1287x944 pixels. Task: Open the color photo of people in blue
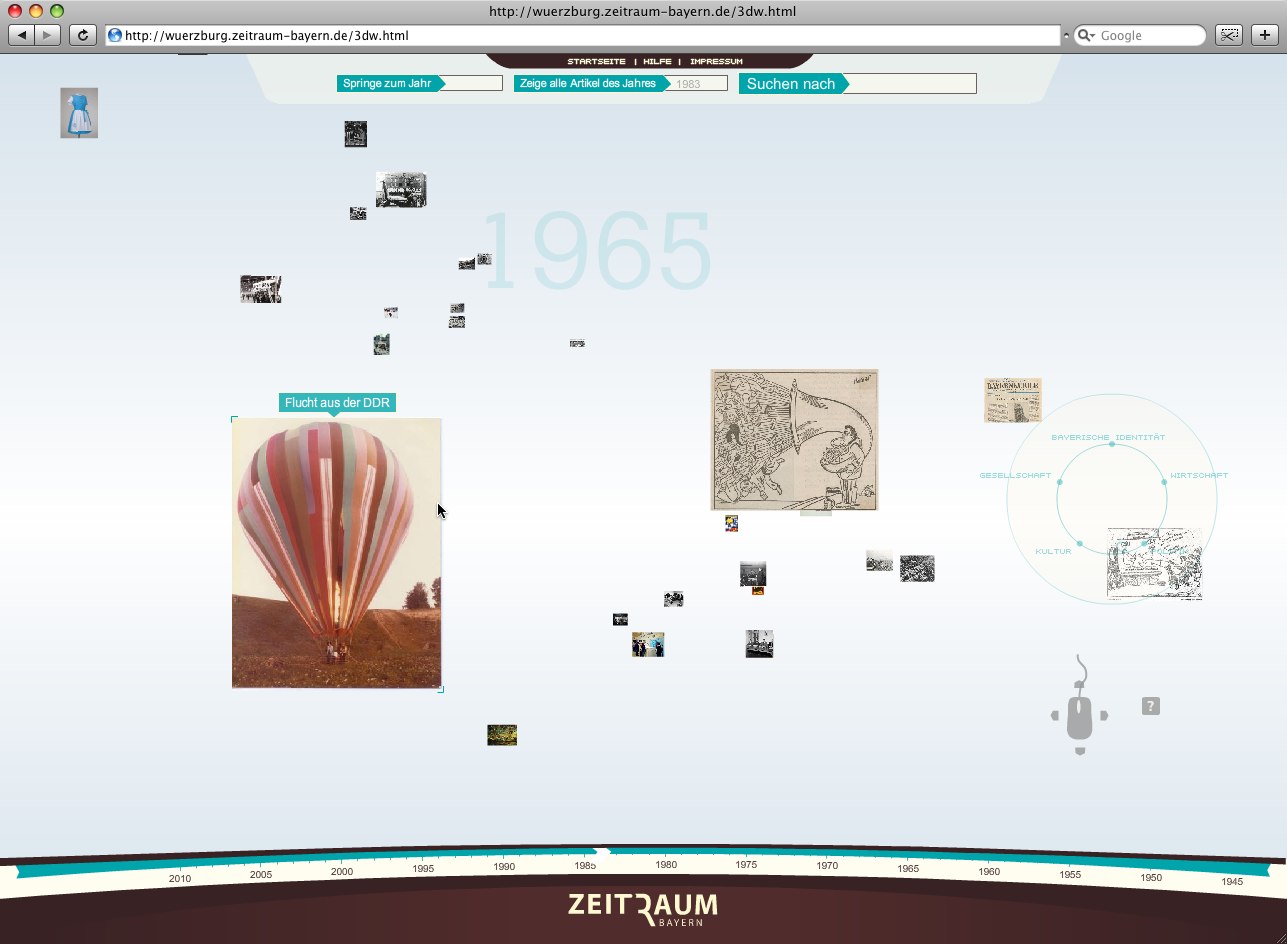648,644
